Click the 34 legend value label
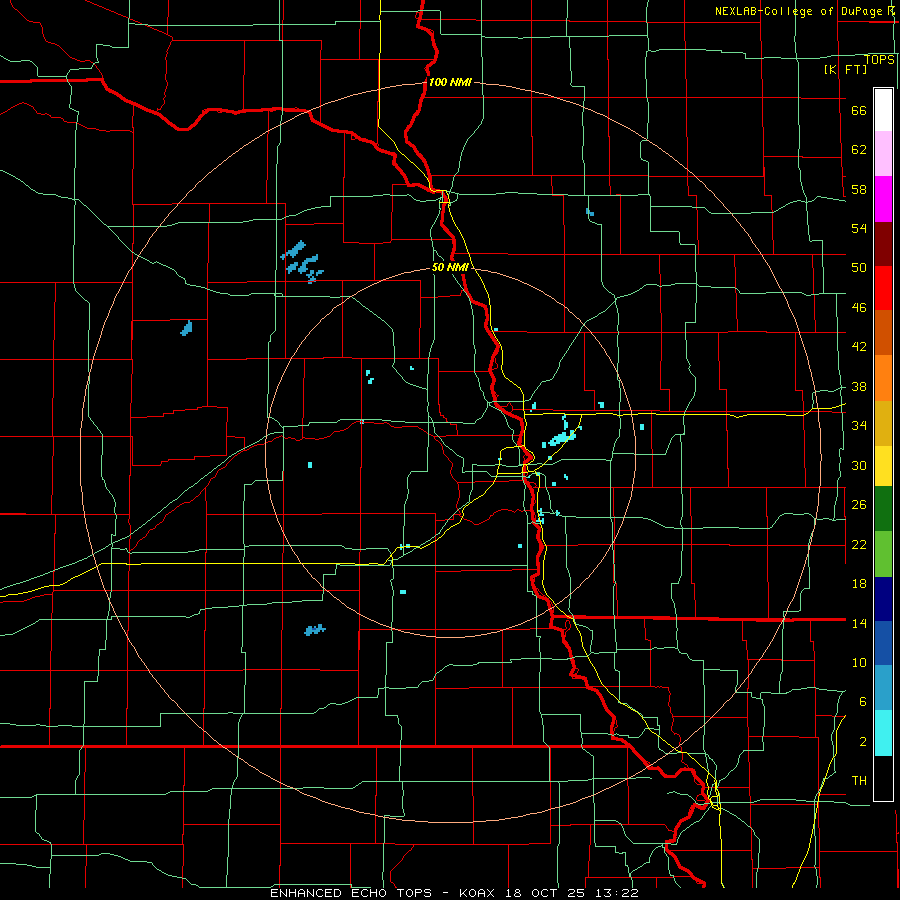The width and height of the screenshot is (900, 900). (859, 425)
